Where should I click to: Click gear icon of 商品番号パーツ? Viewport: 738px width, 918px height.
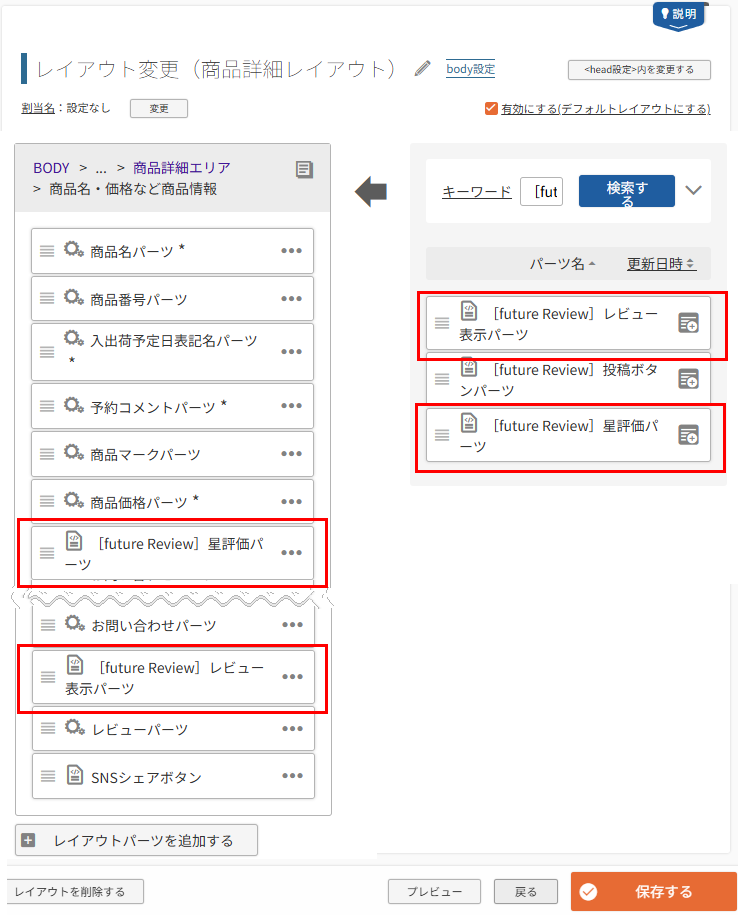coord(74,298)
